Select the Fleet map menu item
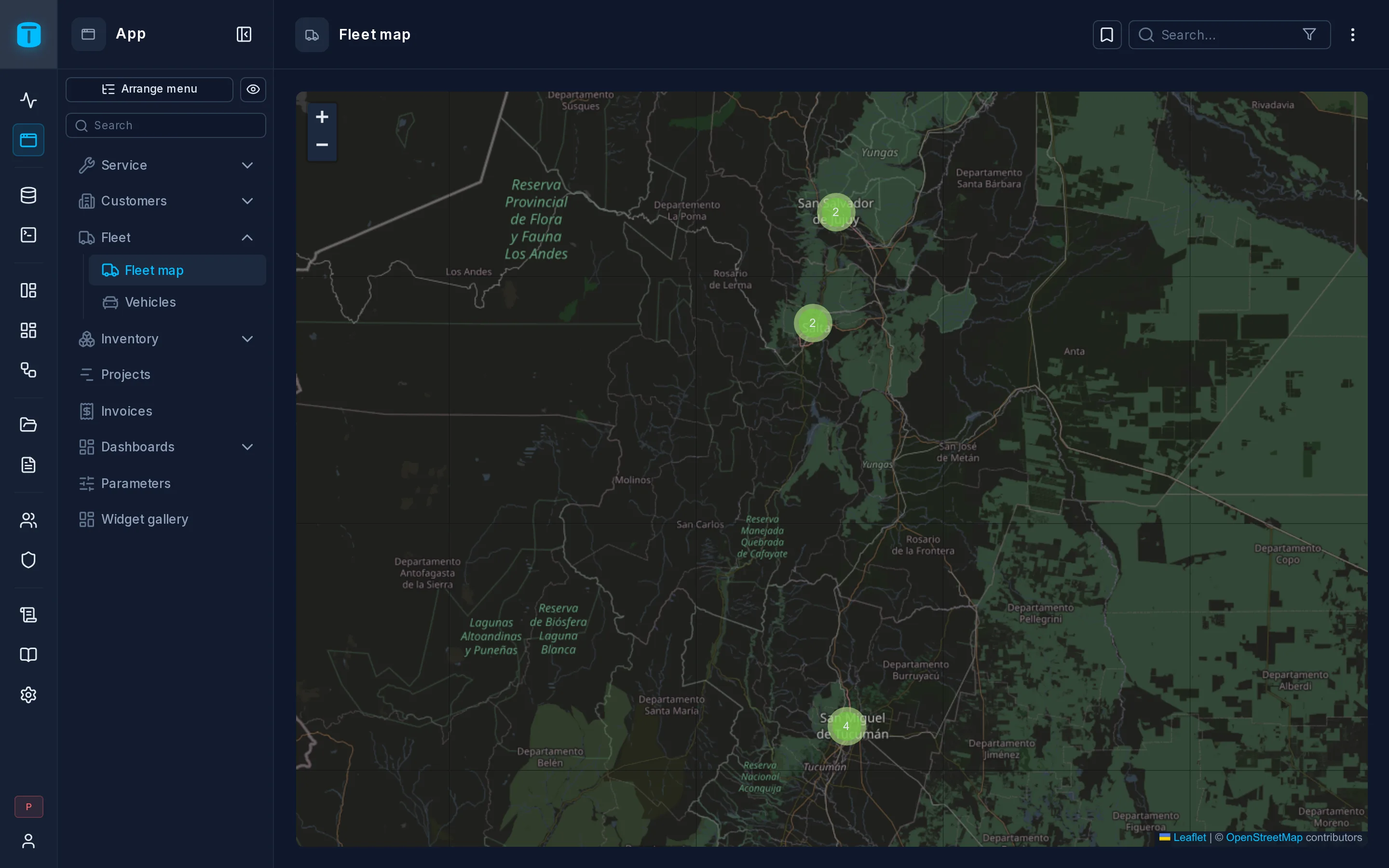 [x=177, y=271]
